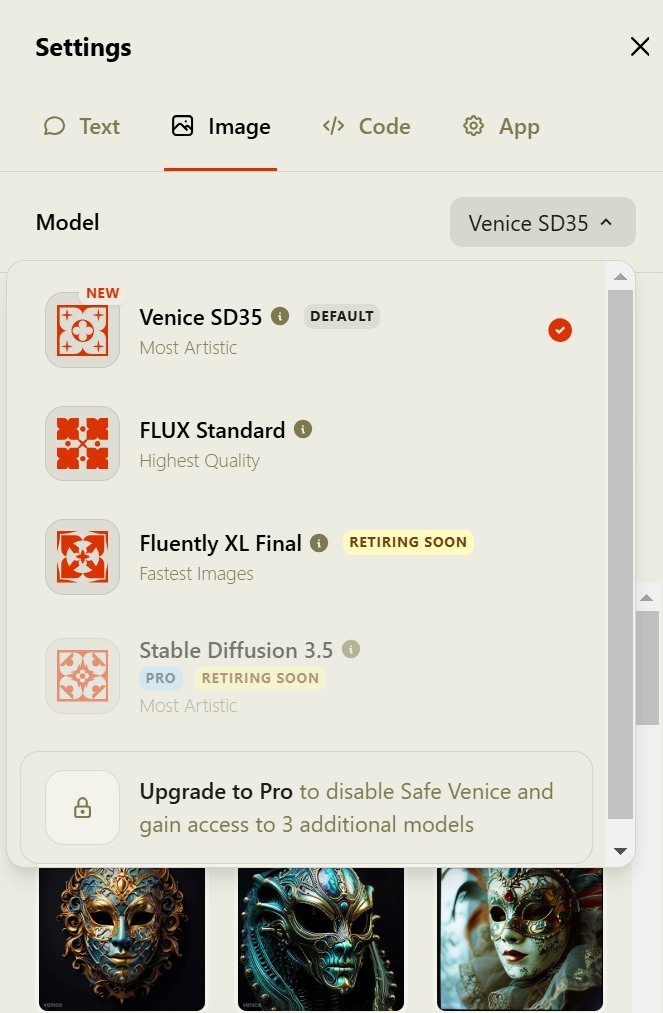Image resolution: width=663 pixels, height=1013 pixels.
Task: Click the FLUX Standard model icon
Action: (x=82, y=443)
